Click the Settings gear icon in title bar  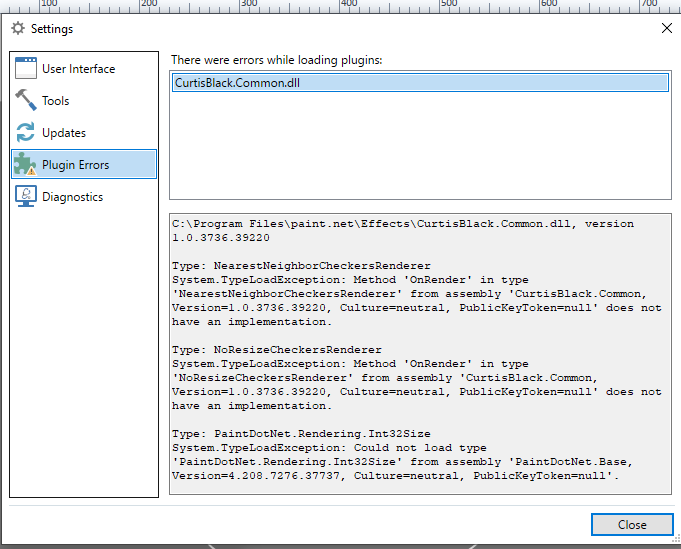point(18,29)
